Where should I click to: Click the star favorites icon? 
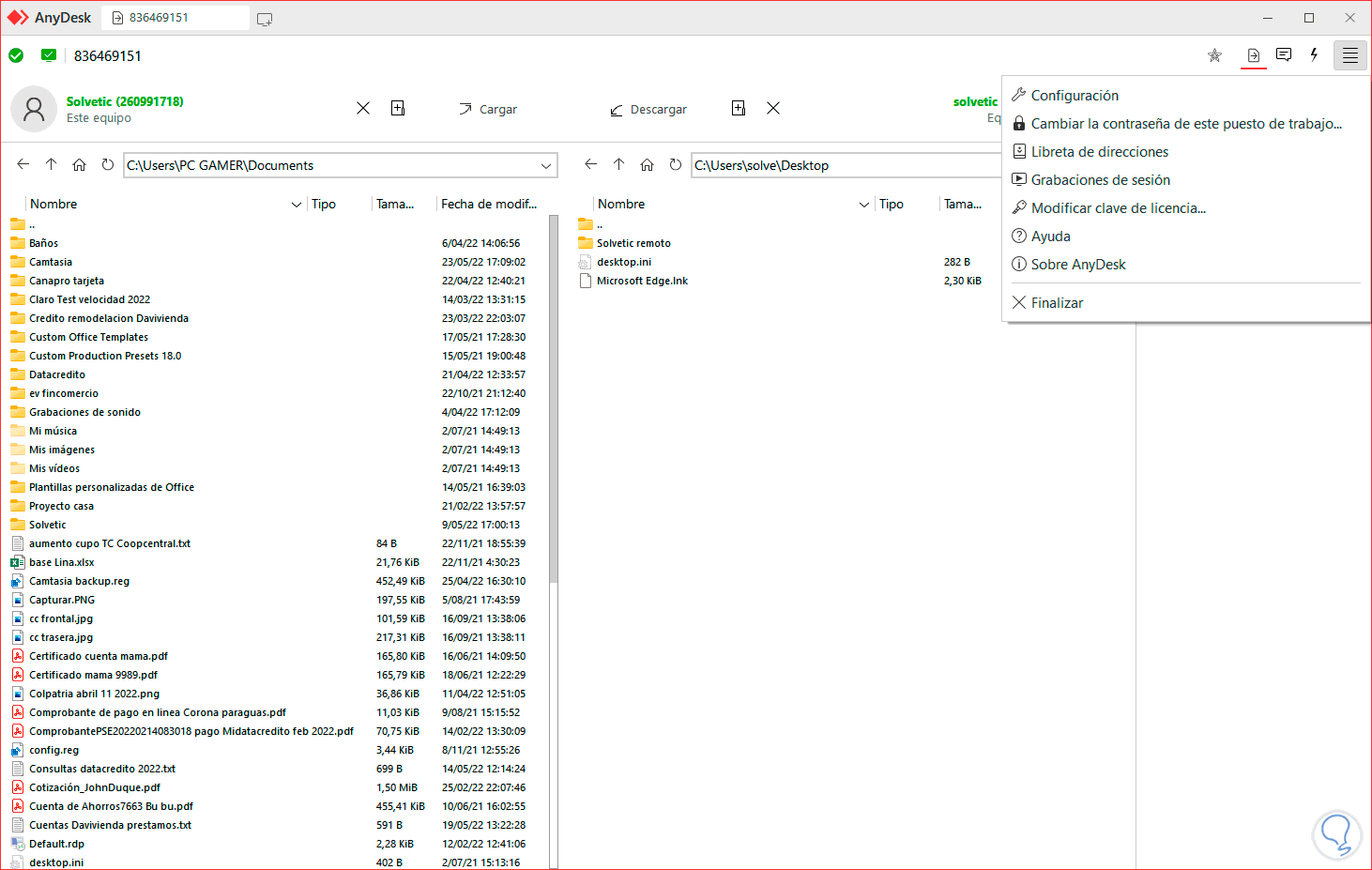click(1214, 55)
